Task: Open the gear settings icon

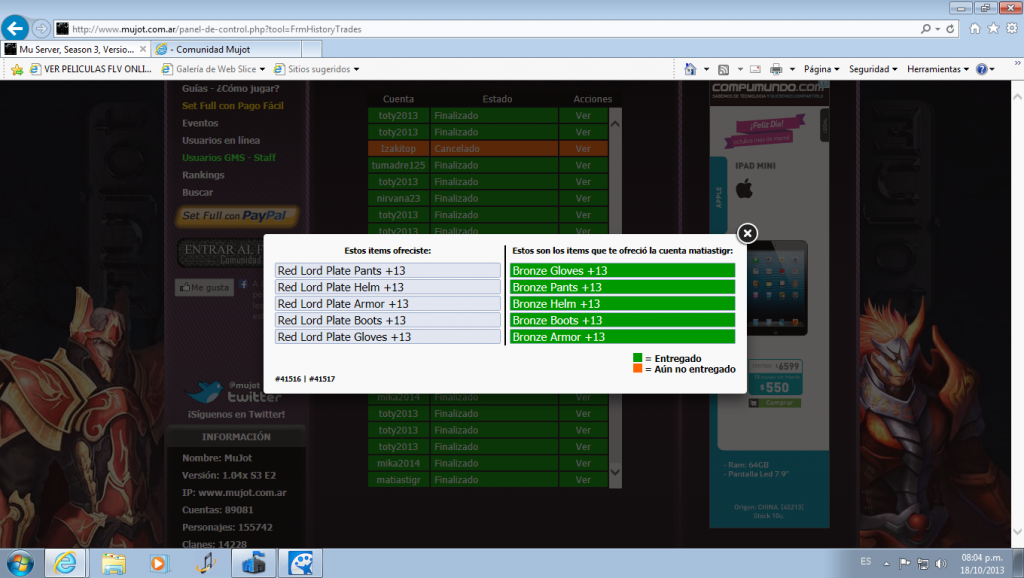Action: pyautogui.click(x=1012, y=29)
